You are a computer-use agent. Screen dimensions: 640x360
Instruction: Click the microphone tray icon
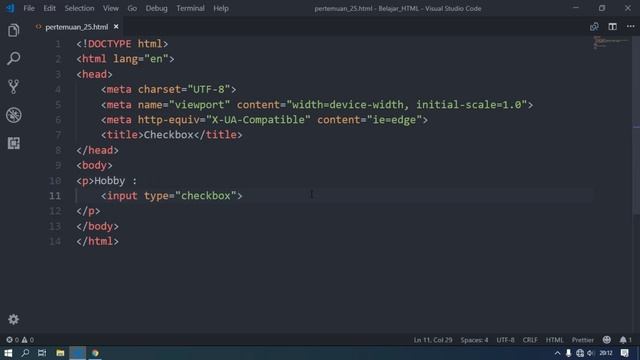click(x=569, y=353)
